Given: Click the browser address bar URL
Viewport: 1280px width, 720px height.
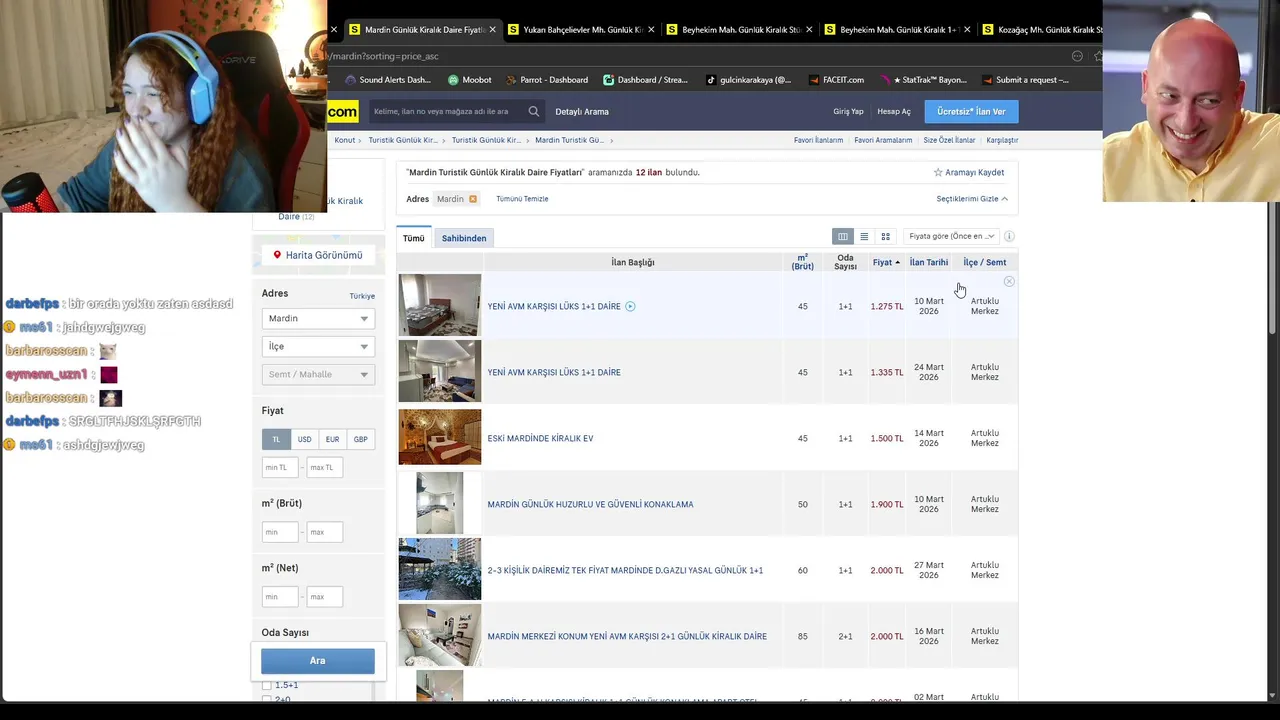Looking at the screenshot, I should click(x=383, y=56).
